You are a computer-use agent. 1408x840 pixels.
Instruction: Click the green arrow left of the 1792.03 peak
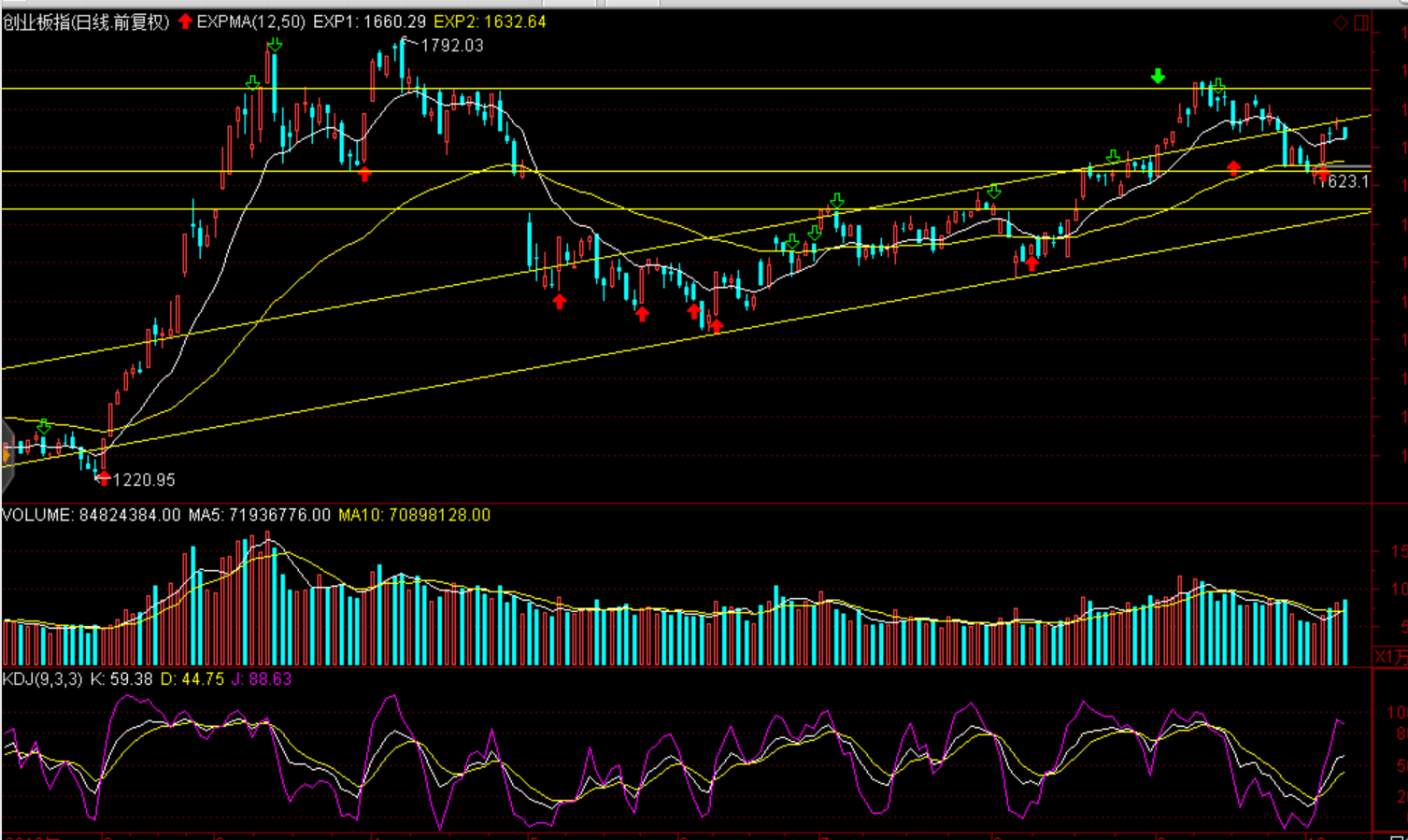274,45
